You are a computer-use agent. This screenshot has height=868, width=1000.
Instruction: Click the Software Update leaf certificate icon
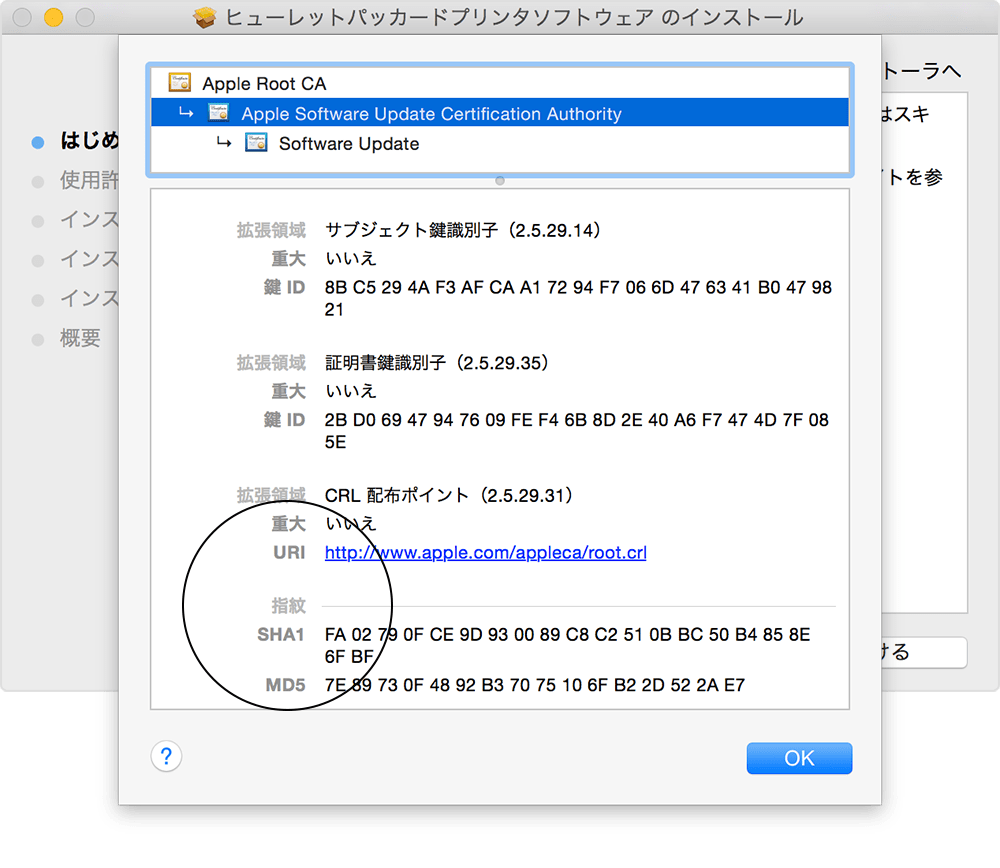[x=256, y=142]
